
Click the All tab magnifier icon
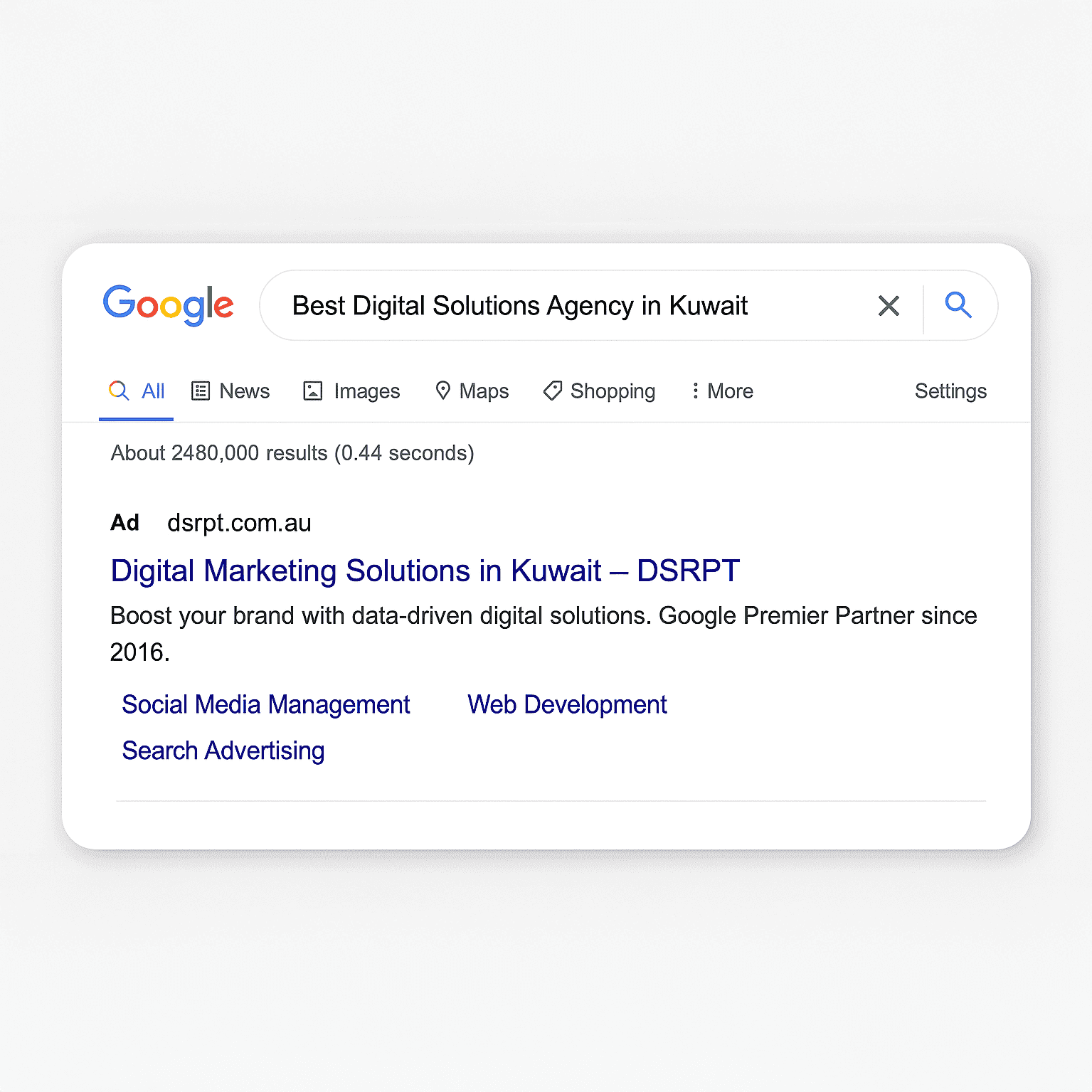coord(119,391)
